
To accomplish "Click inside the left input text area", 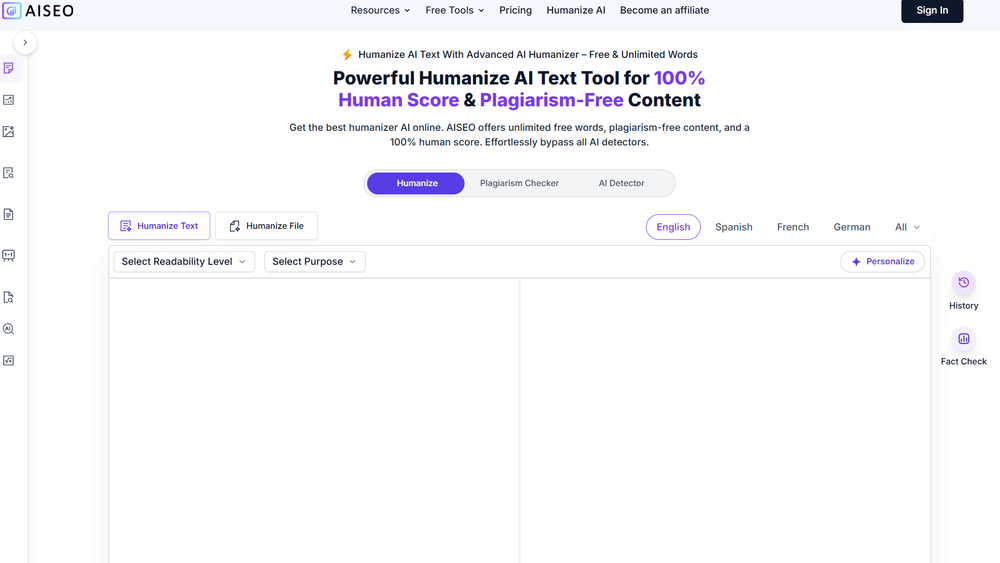I will pyautogui.click(x=314, y=421).
